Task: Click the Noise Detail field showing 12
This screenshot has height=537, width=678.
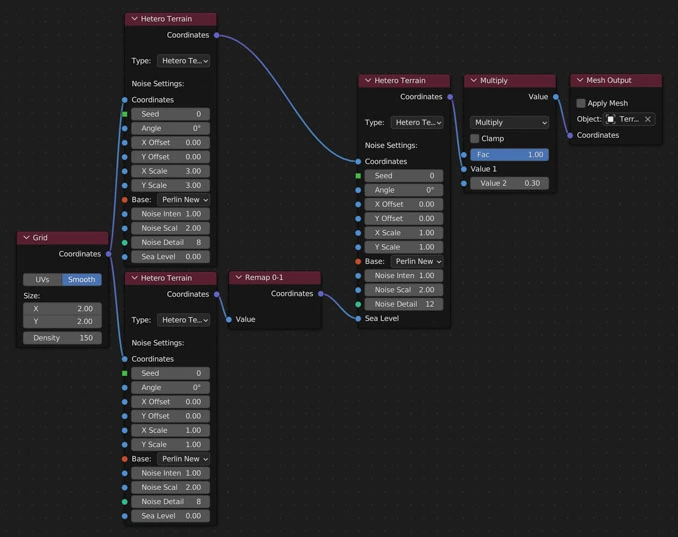Action: pos(403,304)
